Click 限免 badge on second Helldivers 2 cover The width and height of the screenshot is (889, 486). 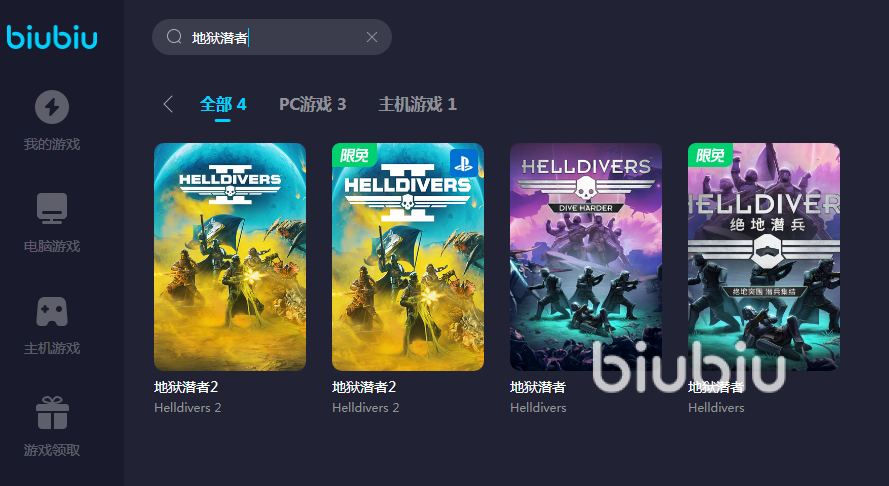click(x=354, y=154)
